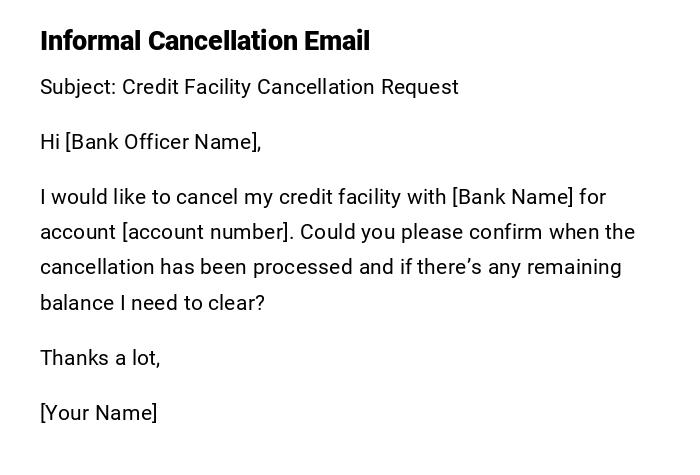
Task: Click the "Hi" greeting word
Action: [50, 142]
